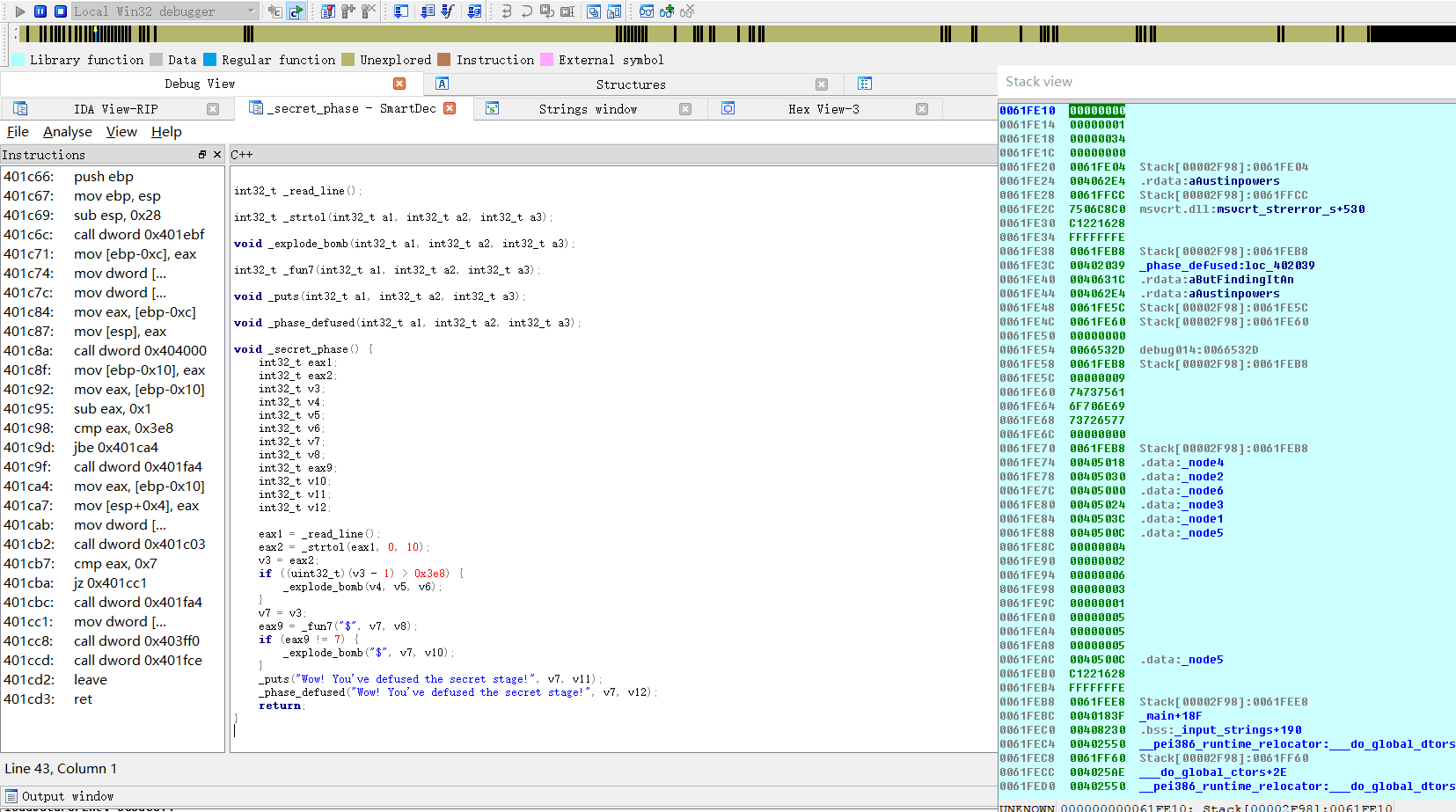Click the delete watch glasses icon
The image size is (1456, 812).
(687, 11)
